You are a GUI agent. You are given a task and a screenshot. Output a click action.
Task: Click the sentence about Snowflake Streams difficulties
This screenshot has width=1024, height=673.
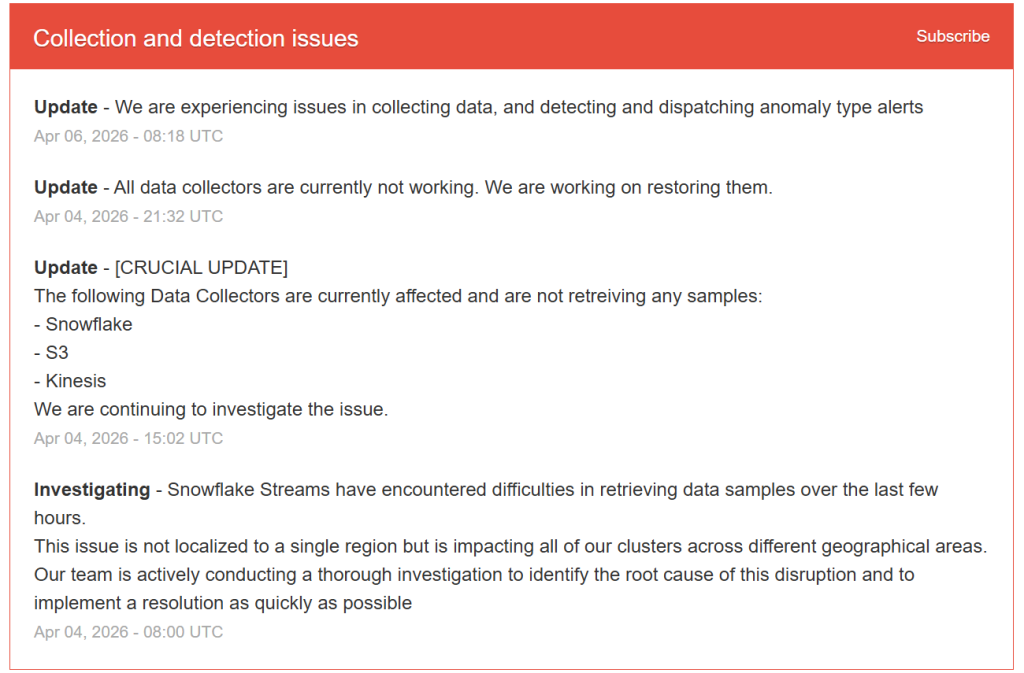coord(550,489)
